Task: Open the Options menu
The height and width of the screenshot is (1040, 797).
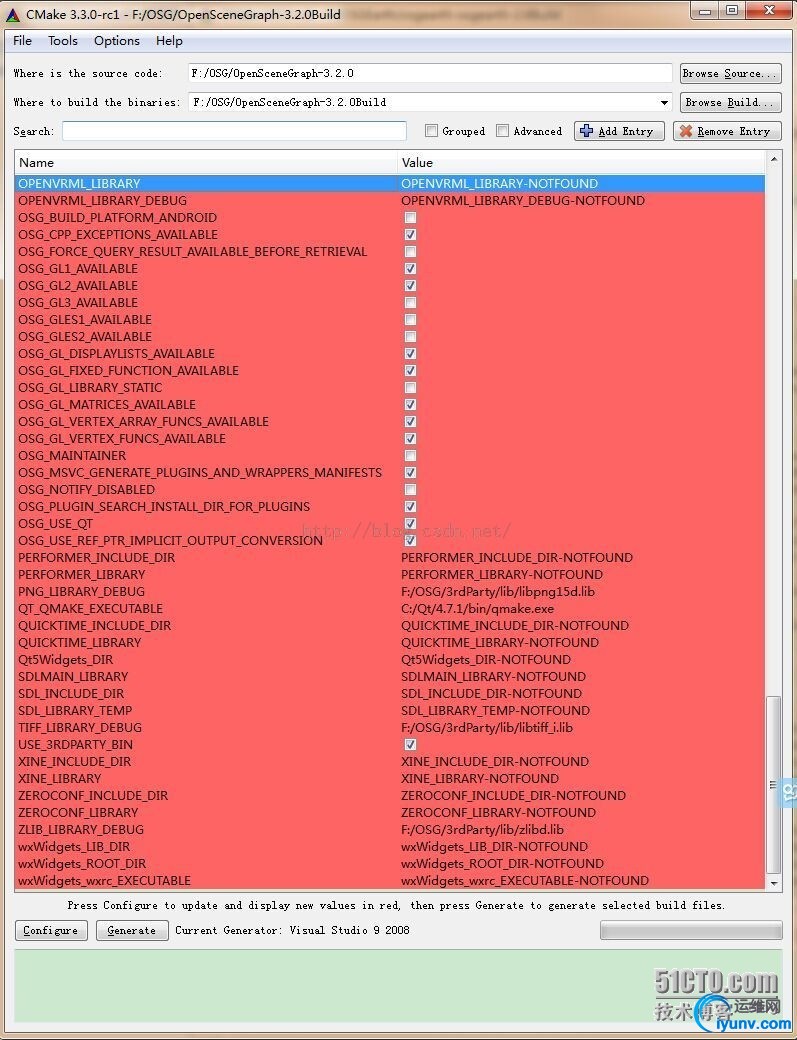Action: 117,40
